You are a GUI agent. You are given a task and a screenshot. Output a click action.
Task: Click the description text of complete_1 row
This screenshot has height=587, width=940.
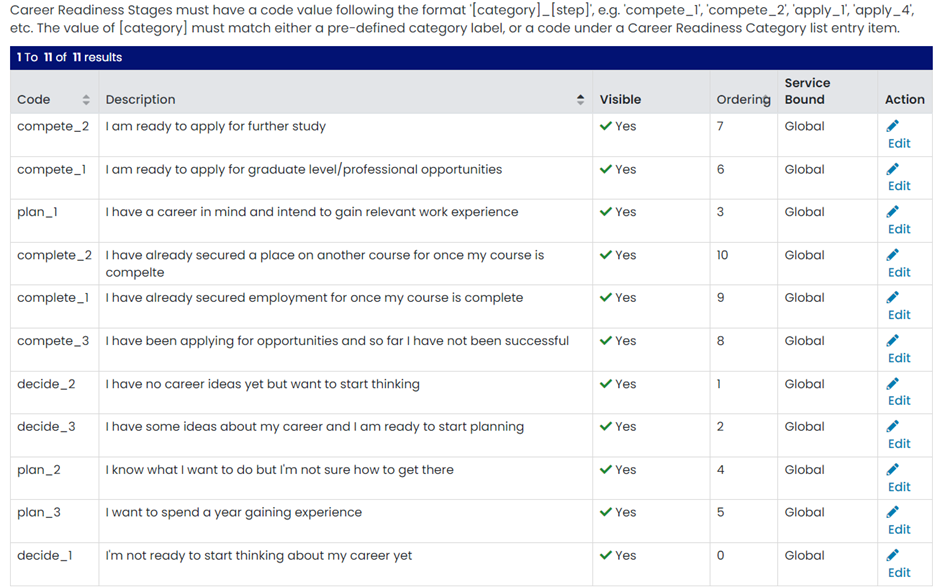click(x=314, y=298)
